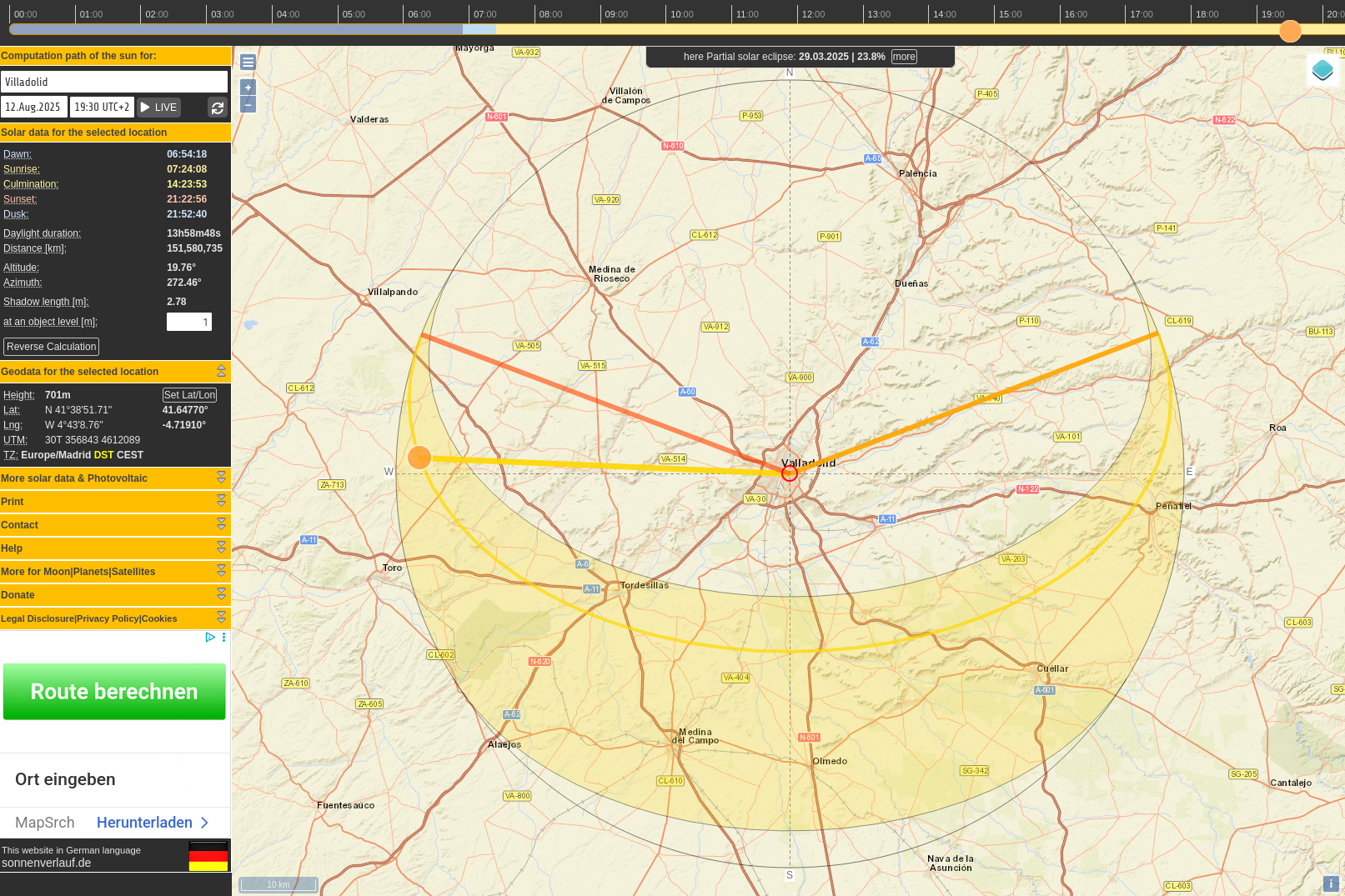Click the Reverse Calculation button
This screenshot has height=896, width=1345.
click(x=52, y=347)
